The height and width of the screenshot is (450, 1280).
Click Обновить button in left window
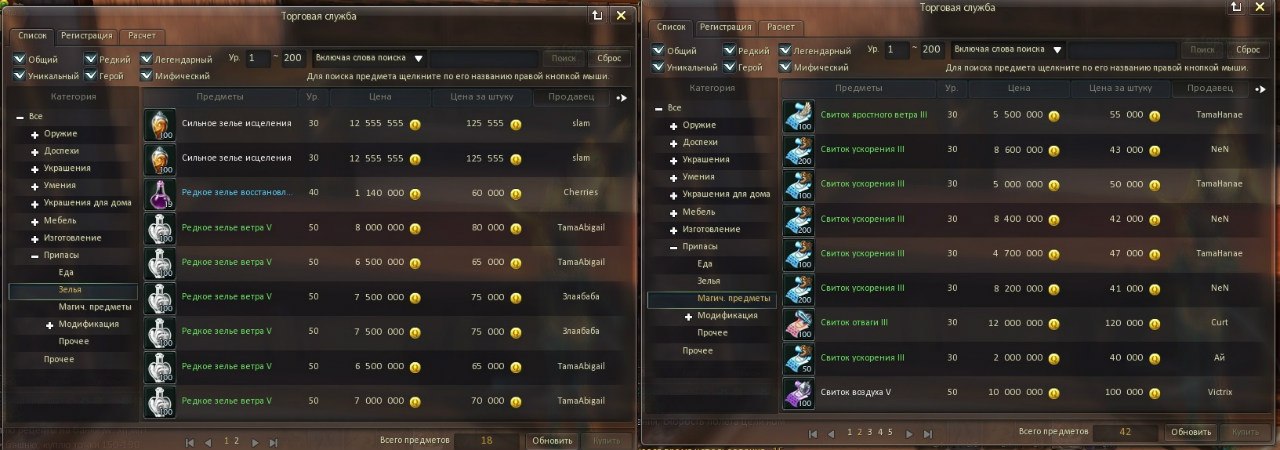[552, 440]
